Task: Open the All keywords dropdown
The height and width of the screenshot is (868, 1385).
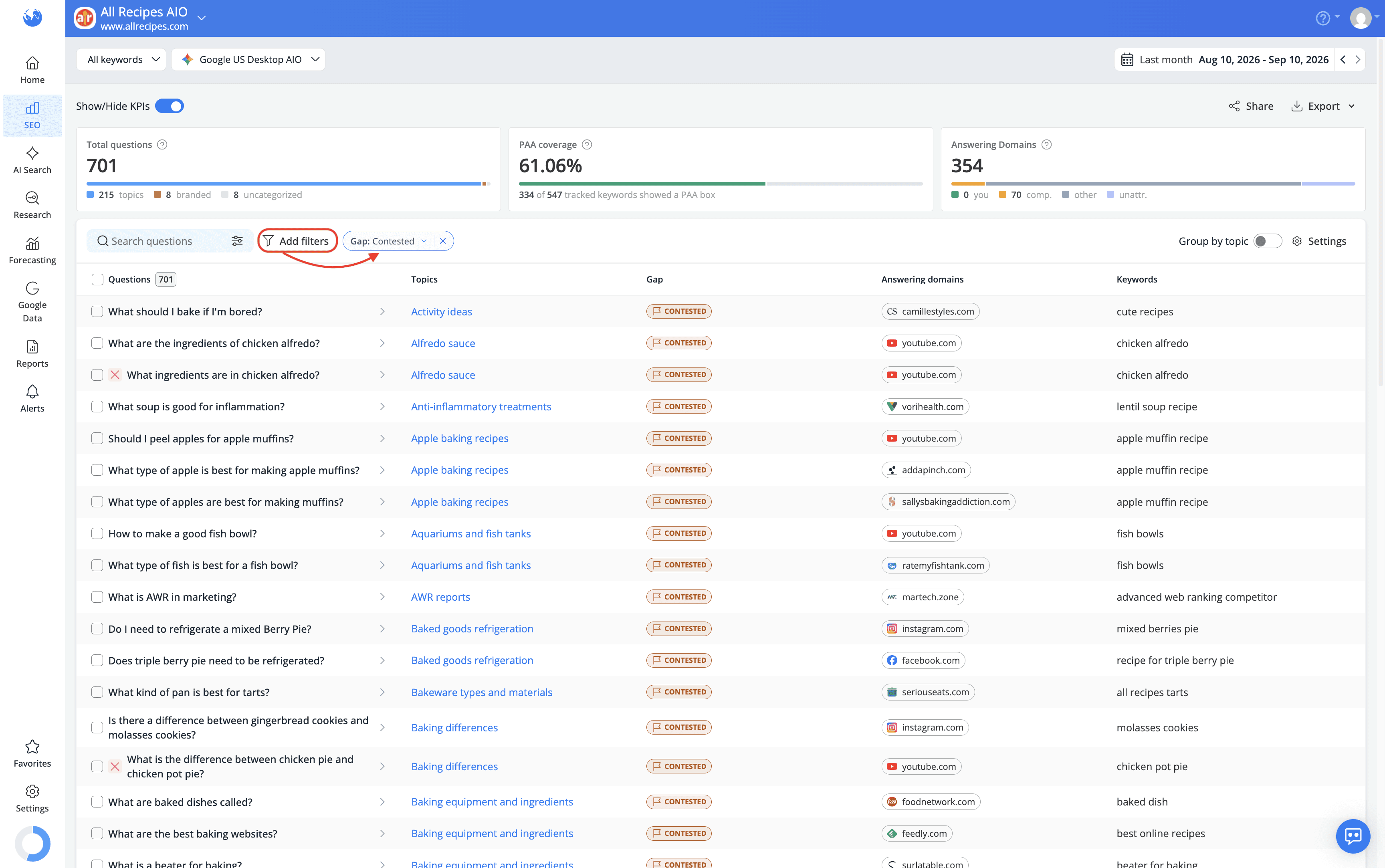Action: tap(121, 60)
